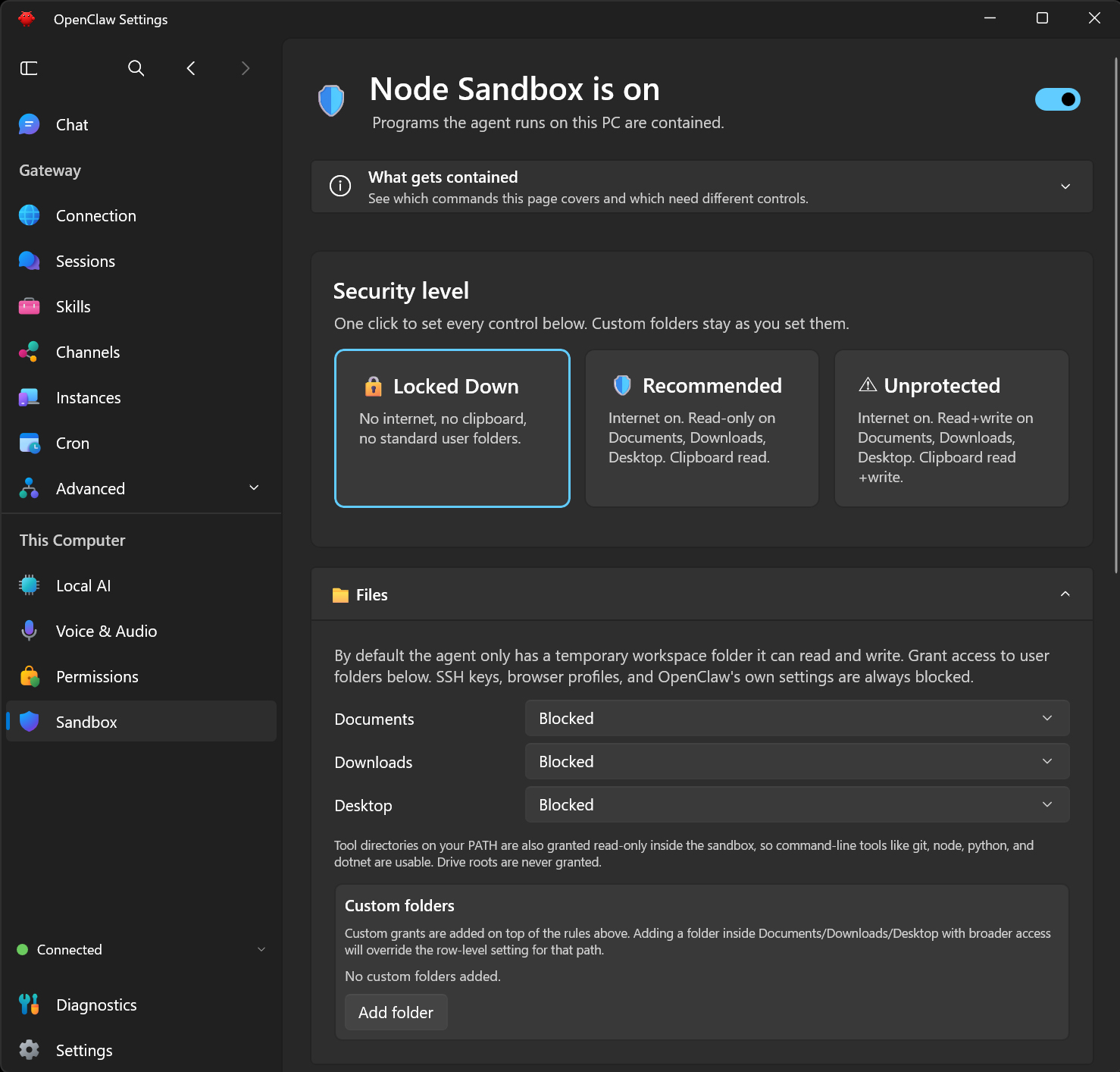This screenshot has width=1120, height=1072.
Task: Collapse the Files section
Action: point(1065,594)
